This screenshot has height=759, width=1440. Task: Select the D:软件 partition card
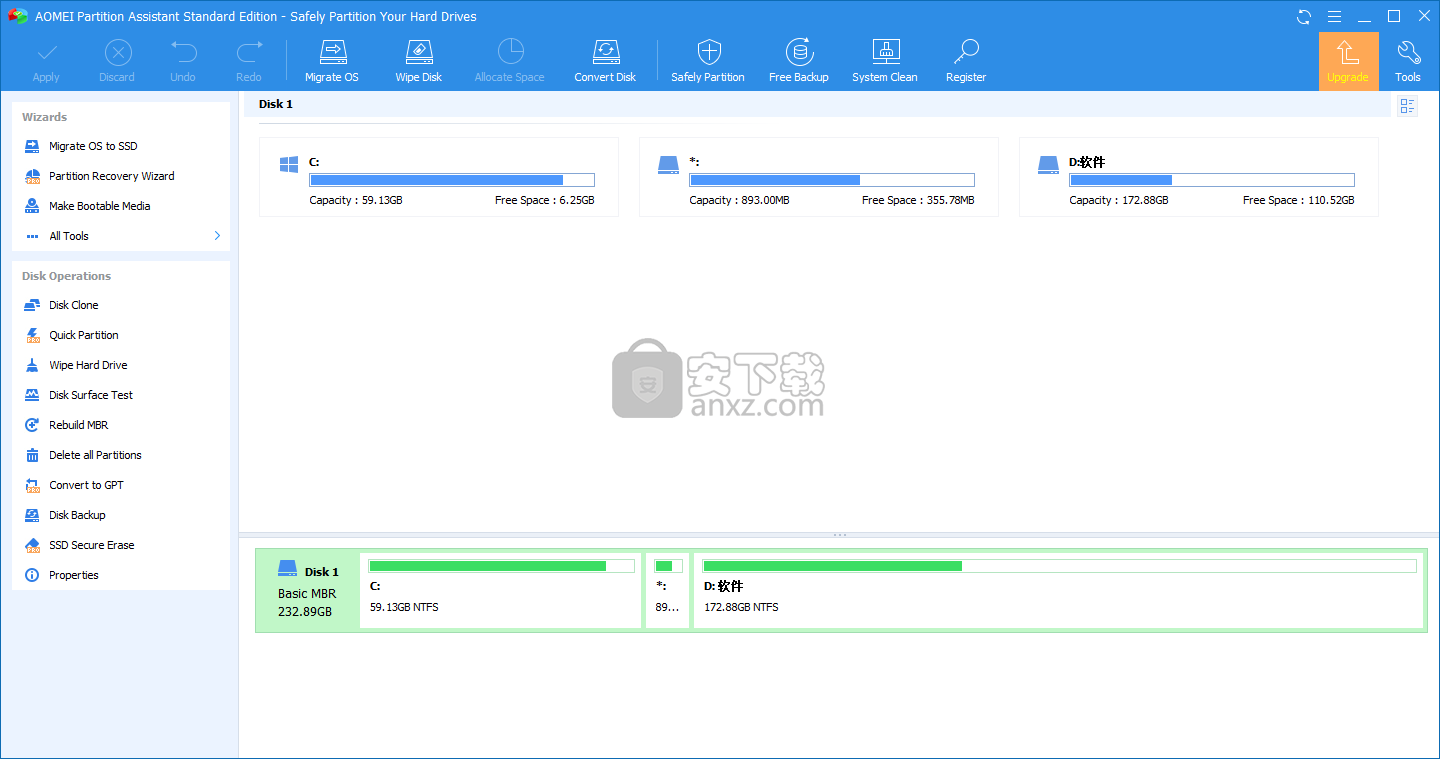coord(1199,177)
